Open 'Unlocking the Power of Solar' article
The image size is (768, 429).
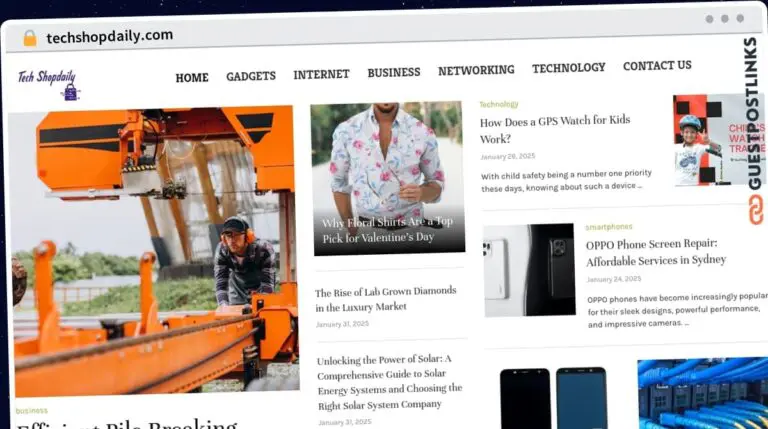point(389,381)
